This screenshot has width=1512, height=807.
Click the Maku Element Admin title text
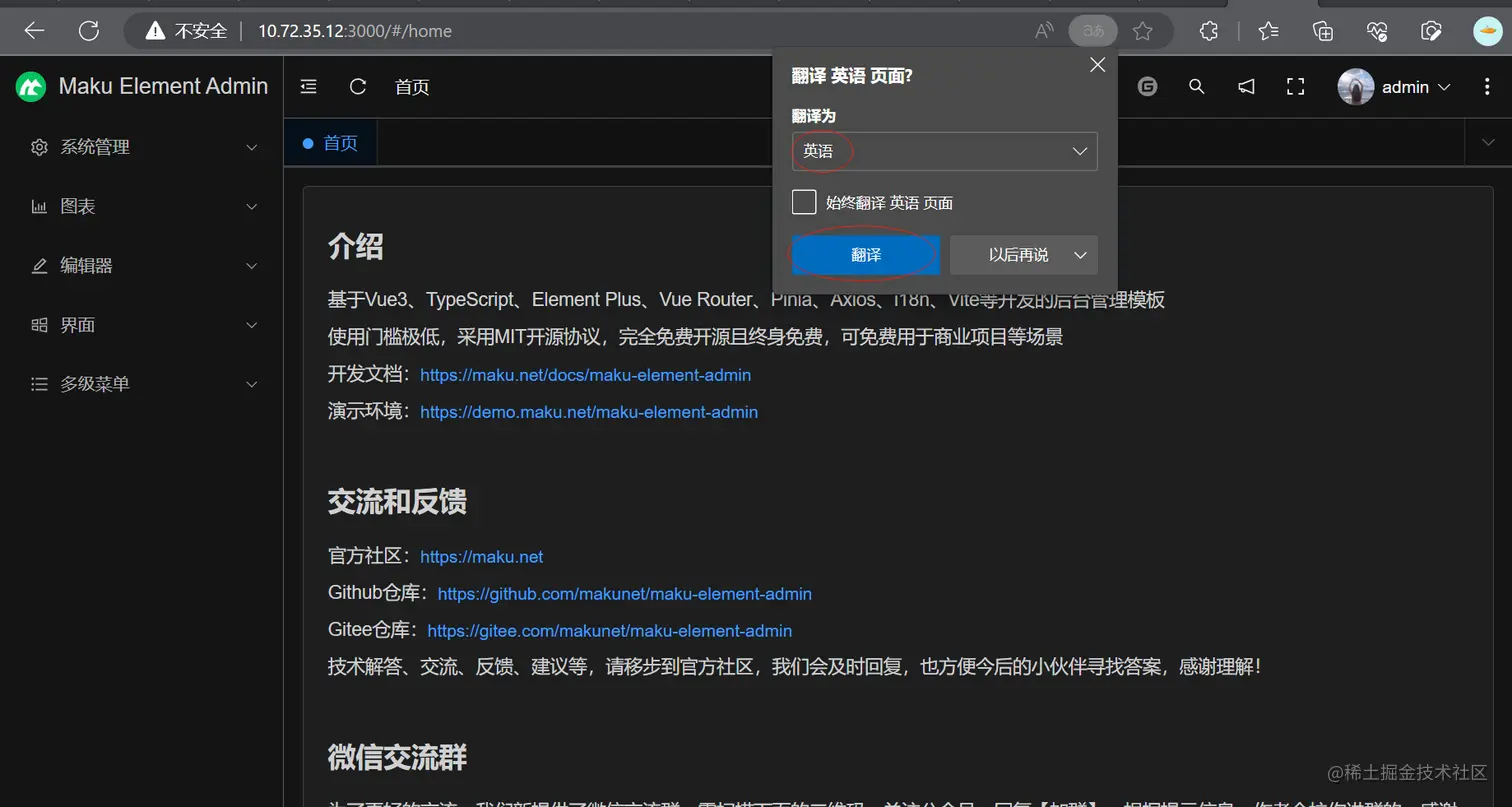pos(163,86)
